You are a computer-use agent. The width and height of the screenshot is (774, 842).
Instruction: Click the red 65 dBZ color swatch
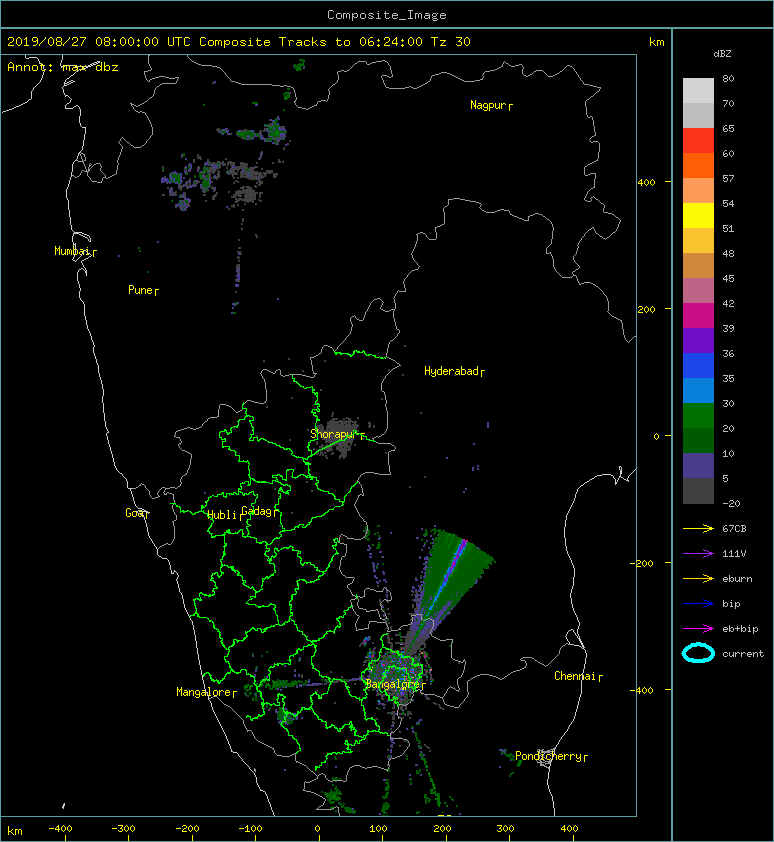pos(698,140)
